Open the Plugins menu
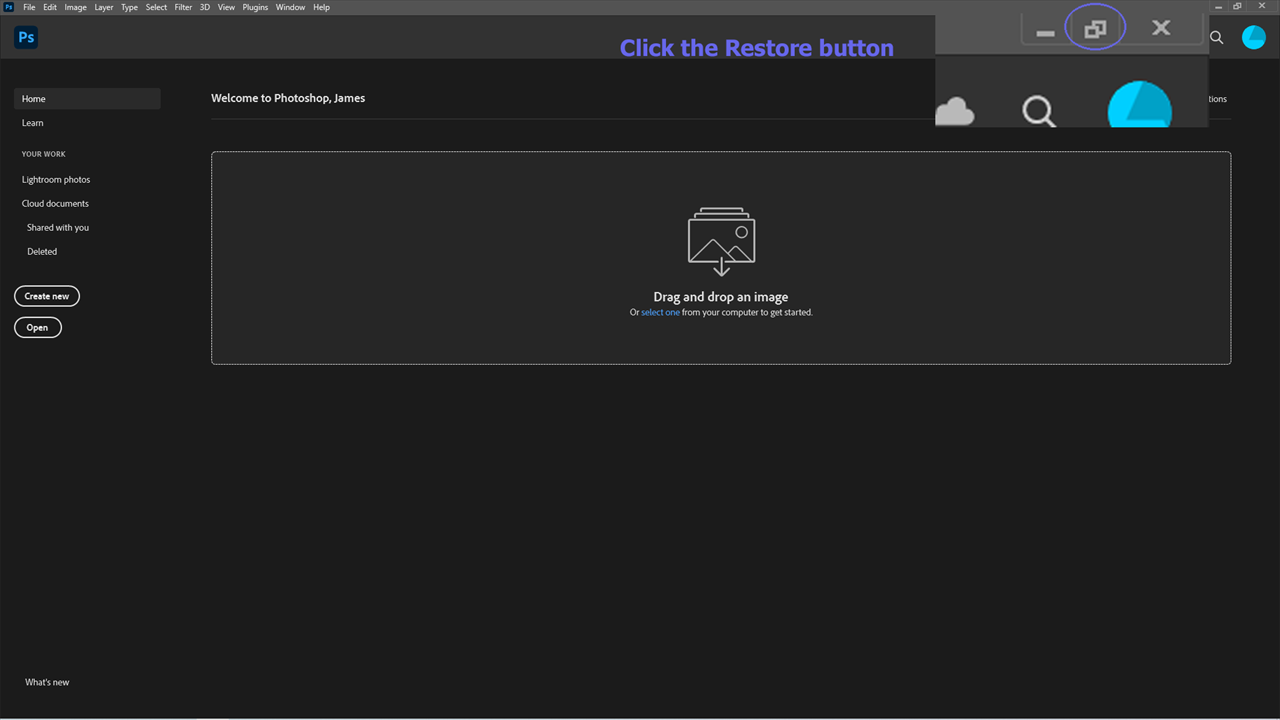Viewport: 1280px width, 720px height. tap(256, 7)
